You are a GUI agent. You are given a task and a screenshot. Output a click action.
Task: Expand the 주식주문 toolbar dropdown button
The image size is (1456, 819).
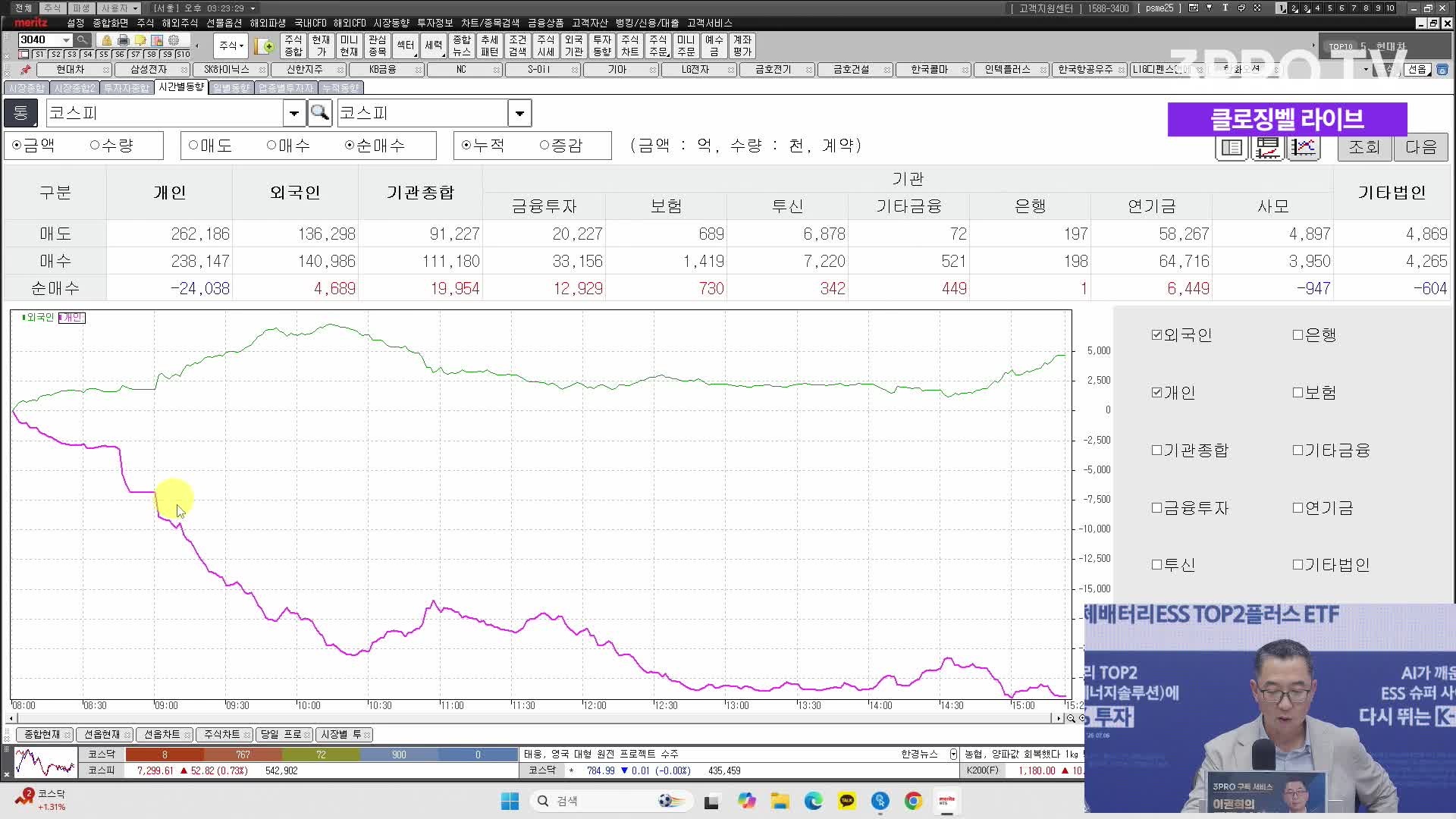657,45
